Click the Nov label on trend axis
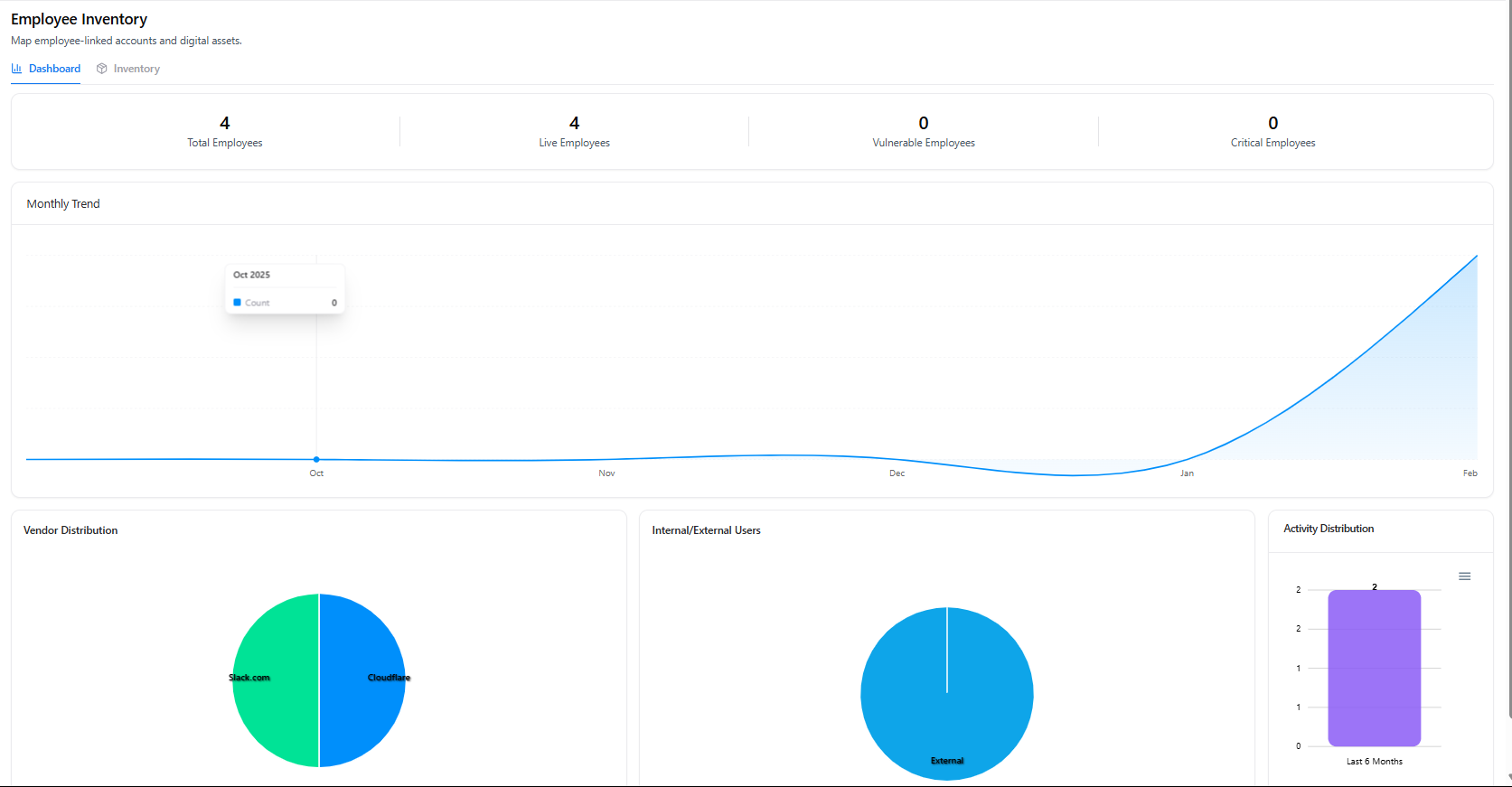 click(x=606, y=473)
